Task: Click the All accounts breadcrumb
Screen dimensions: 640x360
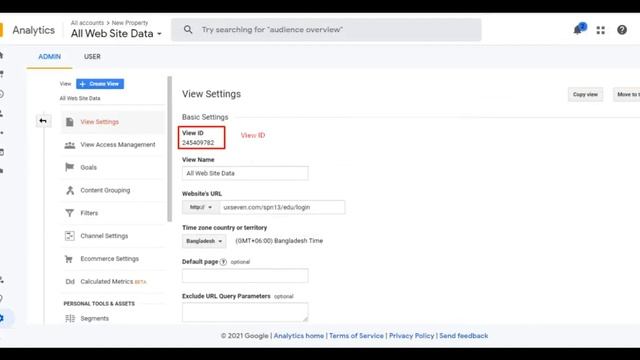Action: tap(87, 23)
